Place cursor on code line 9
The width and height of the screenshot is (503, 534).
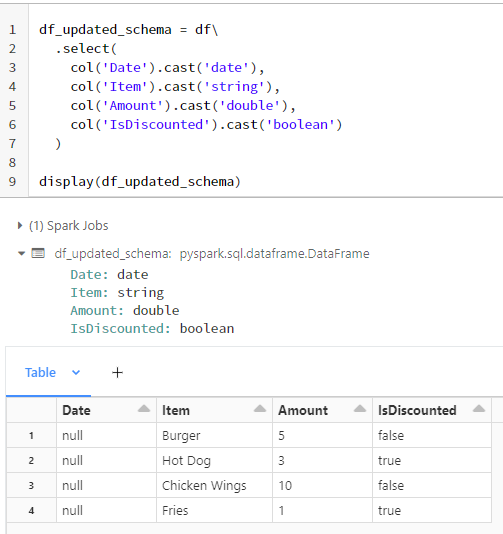click(x=140, y=182)
